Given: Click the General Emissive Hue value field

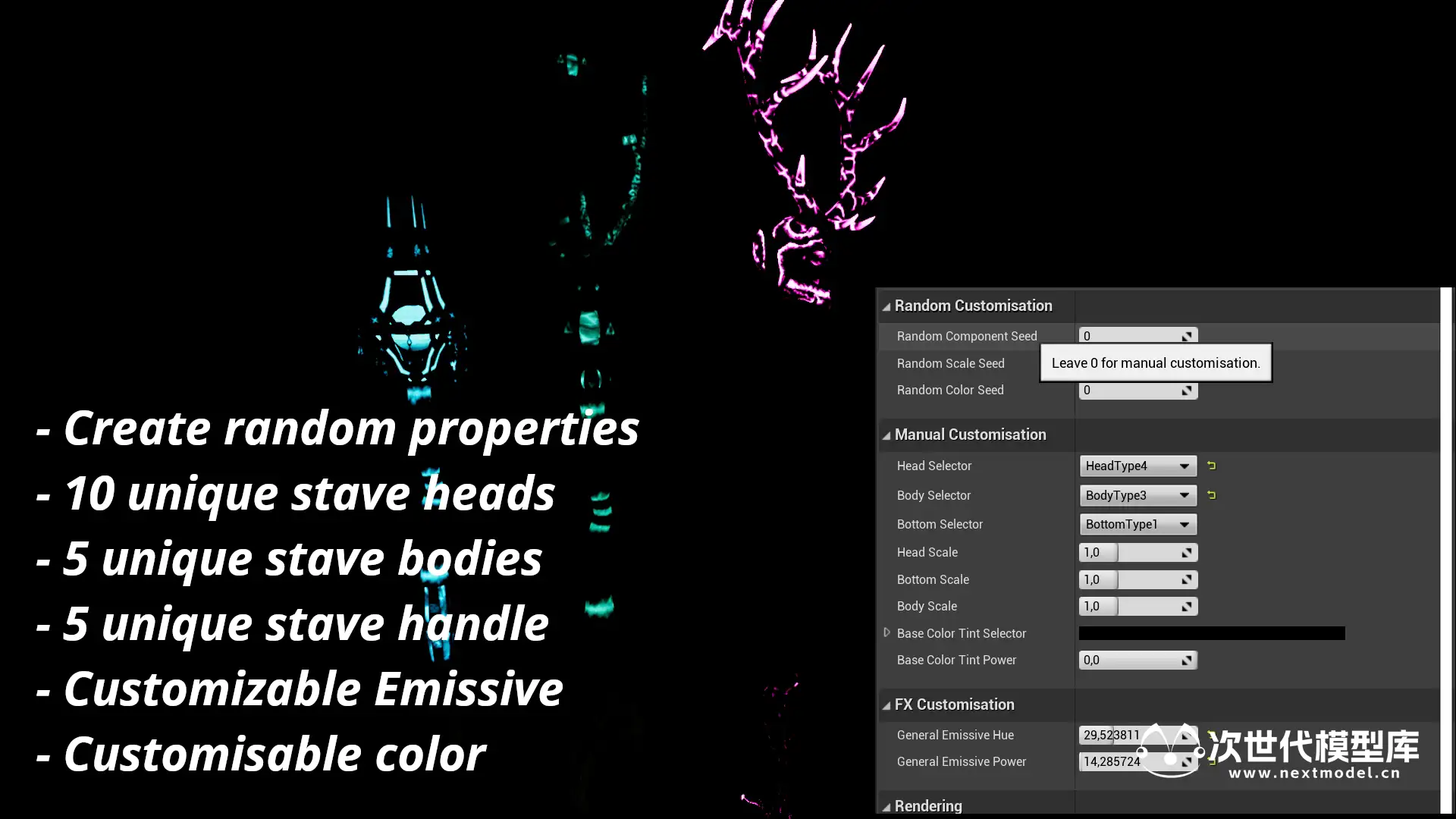Looking at the screenshot, I should 1111,735.
